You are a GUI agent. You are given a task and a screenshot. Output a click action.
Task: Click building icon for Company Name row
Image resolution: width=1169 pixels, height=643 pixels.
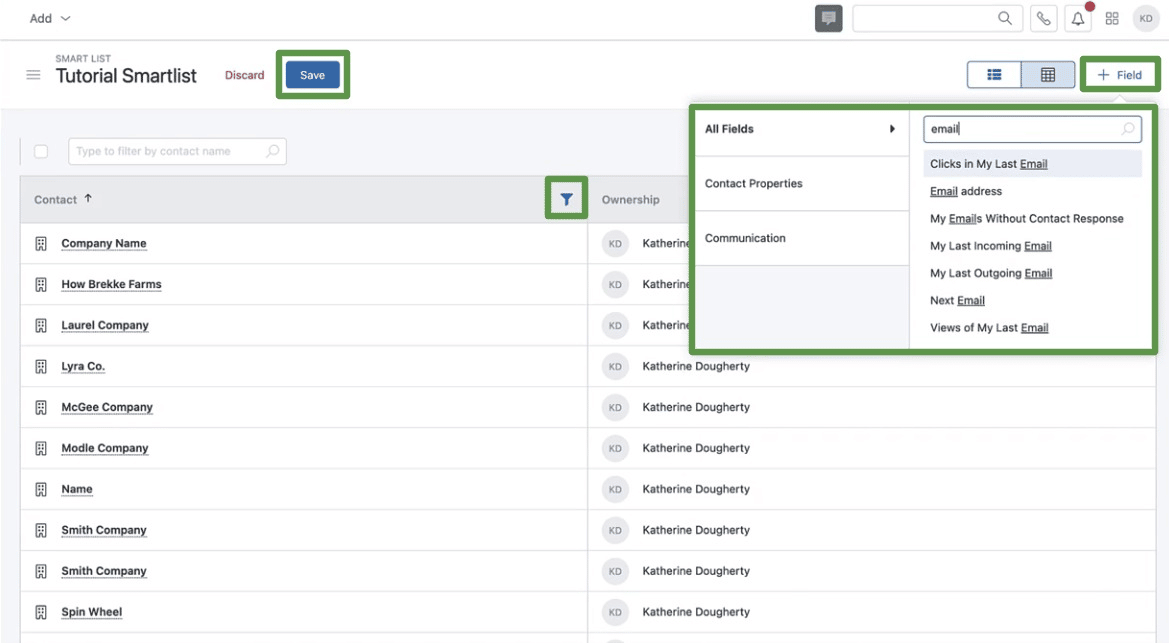point(41,243)
